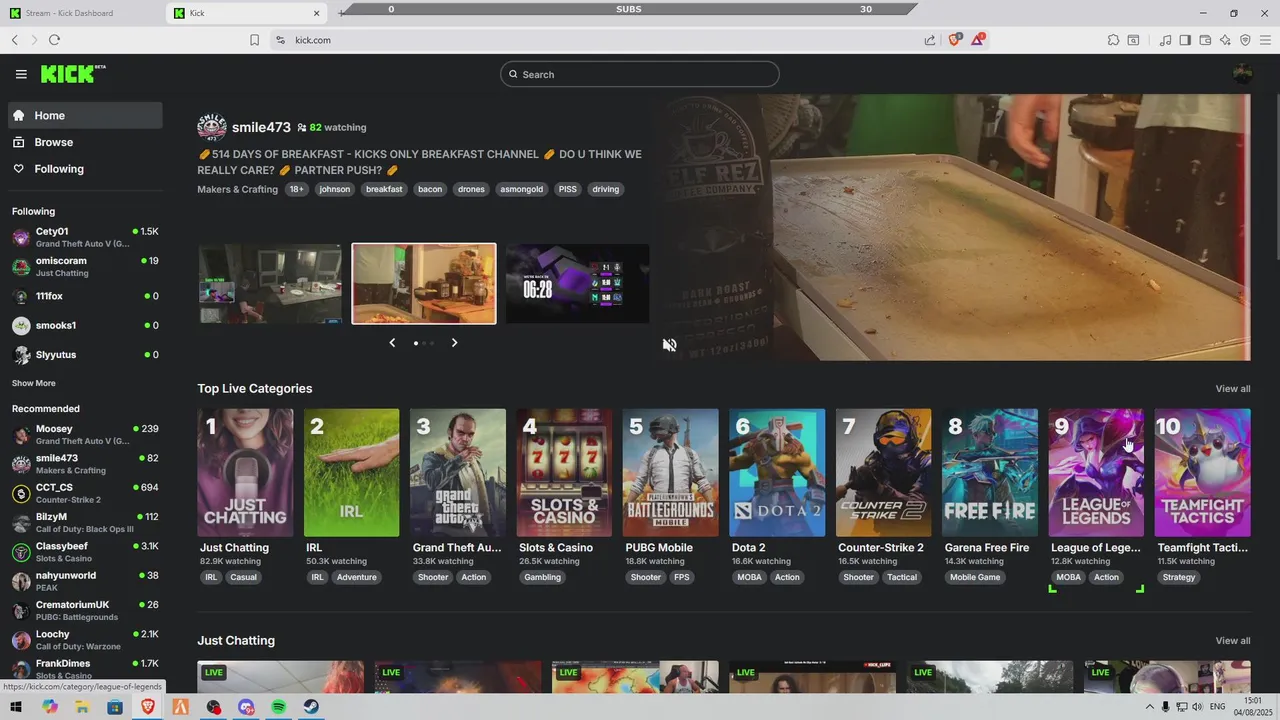Switch to Stream - Kick Dashboard tab

pos(83,13)
